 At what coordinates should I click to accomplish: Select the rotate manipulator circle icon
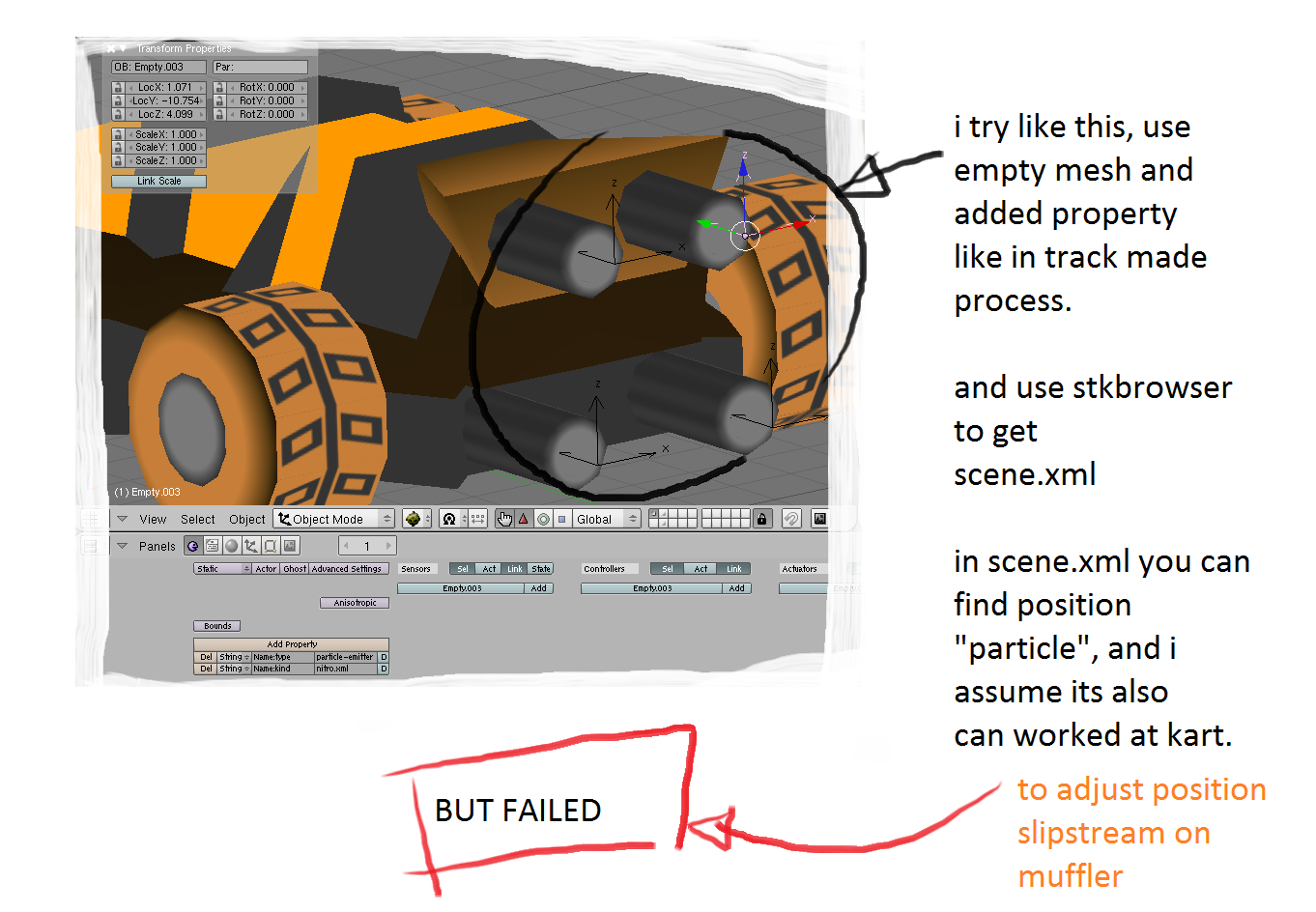click(x=543, y=519)
